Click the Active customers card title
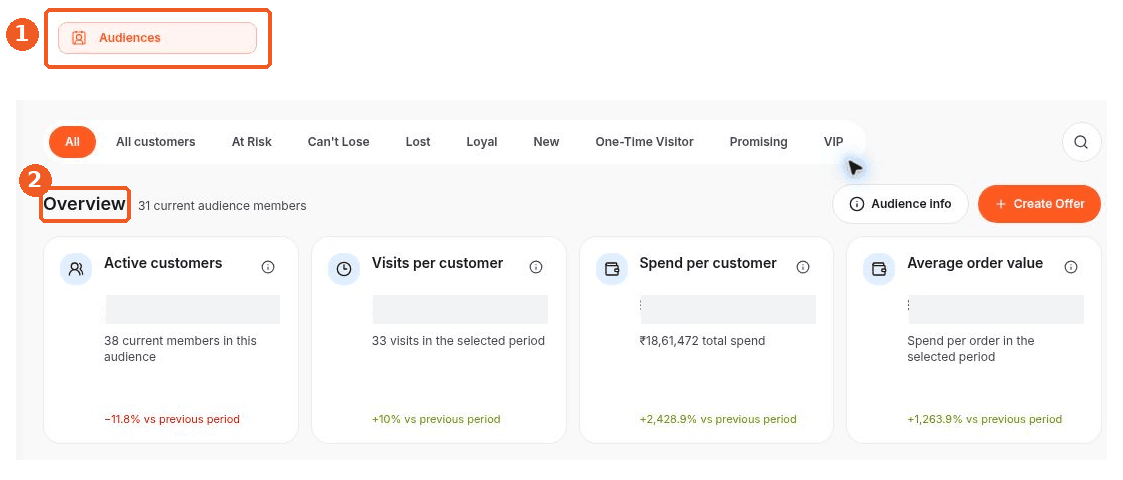 tap(163, 263)
